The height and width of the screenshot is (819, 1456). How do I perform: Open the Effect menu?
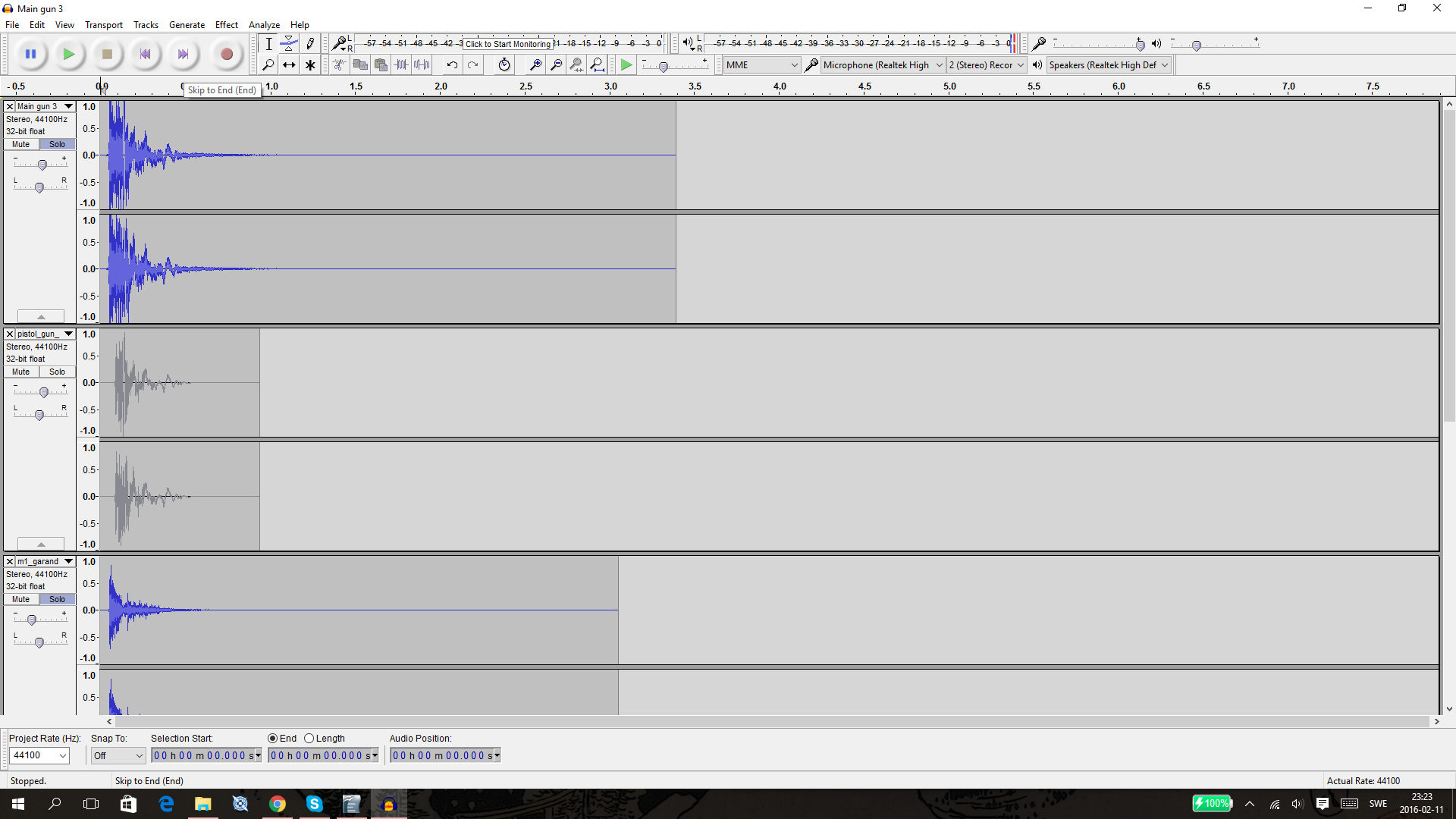pos(226,25)
